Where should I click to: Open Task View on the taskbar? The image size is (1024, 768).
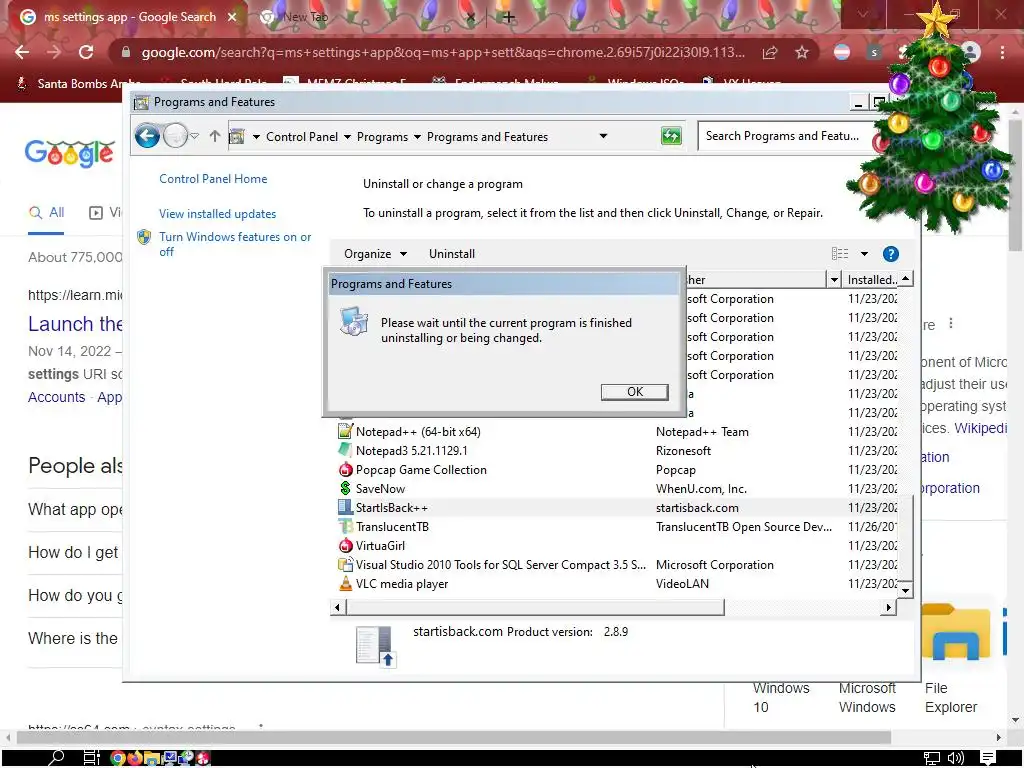click(x=91, y=758)
